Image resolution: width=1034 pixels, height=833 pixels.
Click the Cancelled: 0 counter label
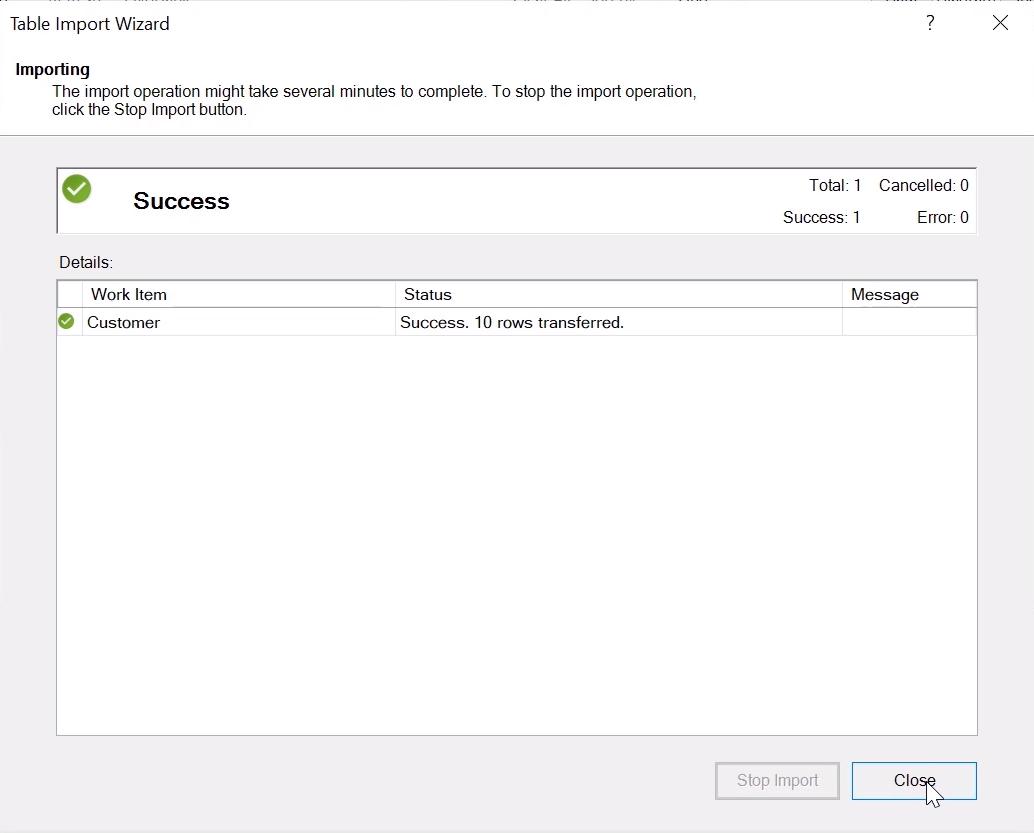click(x=922, y=185)
